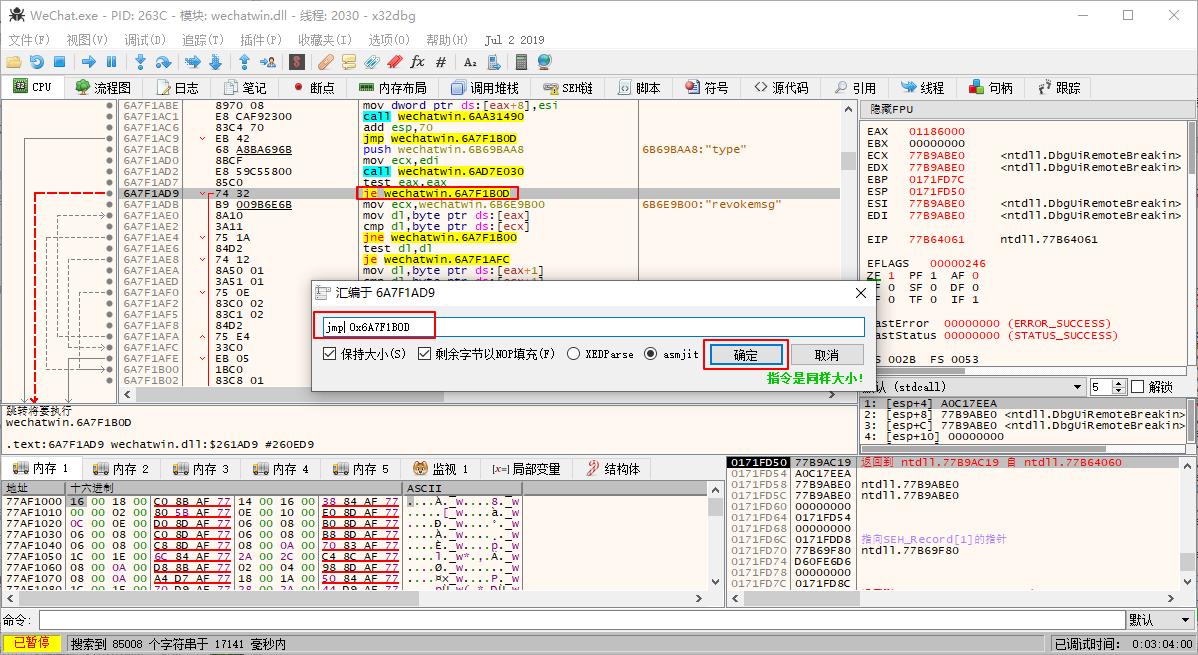Click the 取消 cancel button

(826, 355)
